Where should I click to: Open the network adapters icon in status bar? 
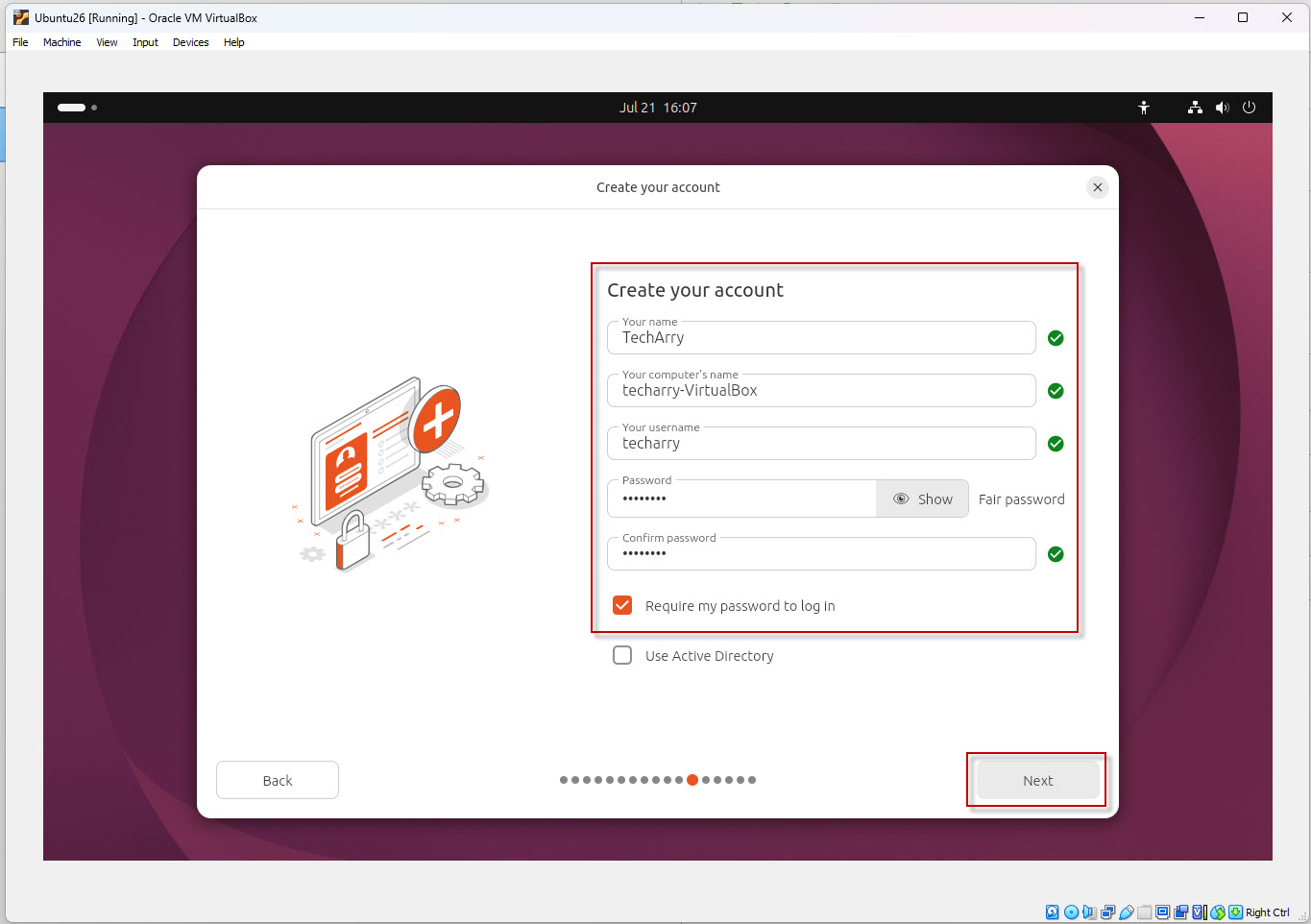pyautogui.click(x=1108, y=912)
